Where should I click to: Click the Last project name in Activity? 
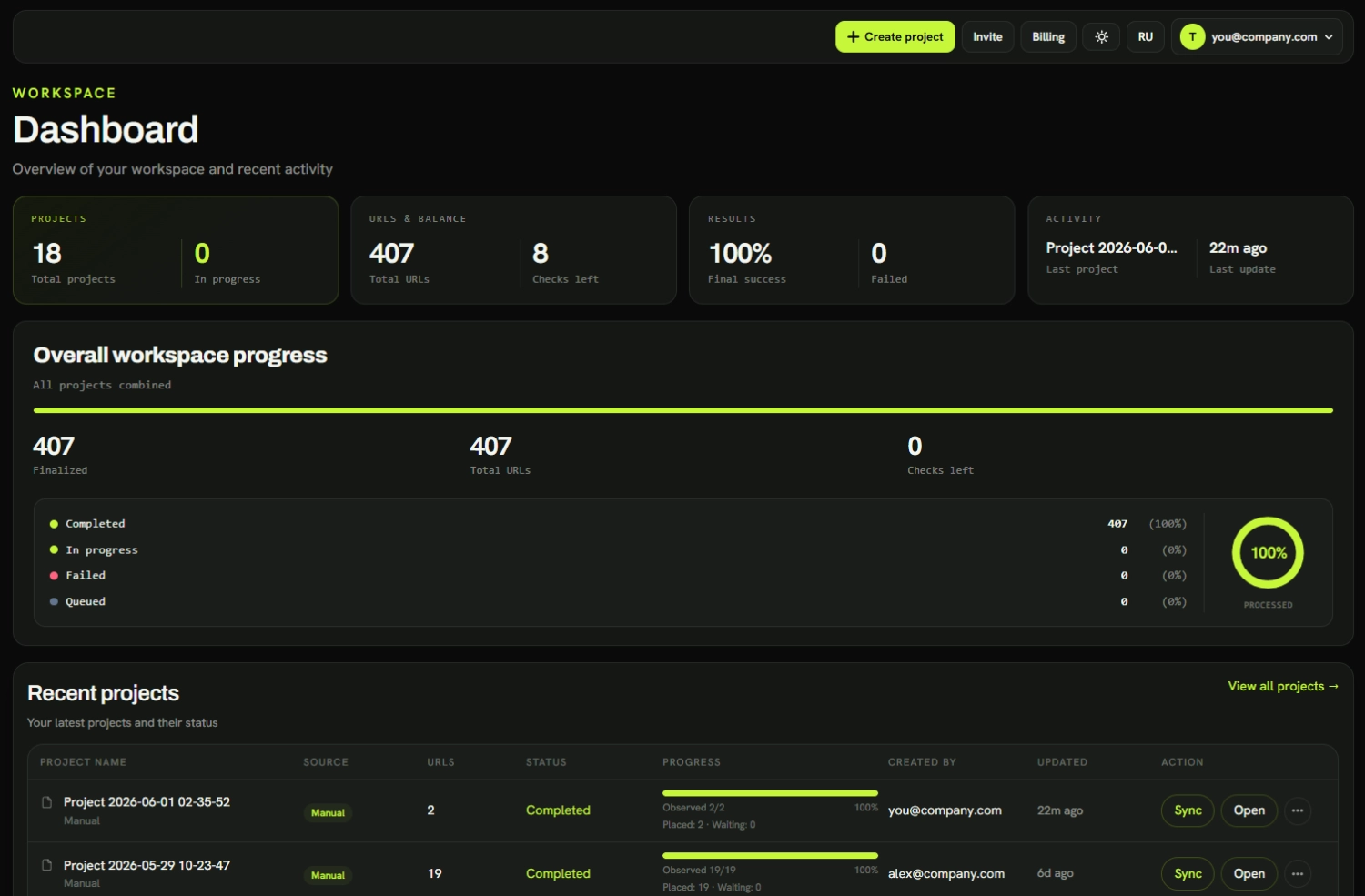click(x=1111, y=248)
